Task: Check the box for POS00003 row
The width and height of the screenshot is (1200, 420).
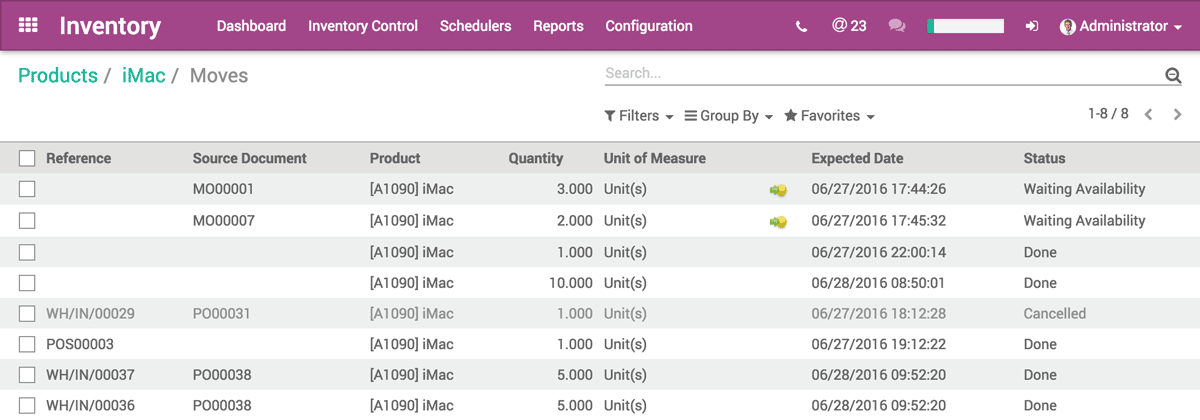Action: (27, 345)
